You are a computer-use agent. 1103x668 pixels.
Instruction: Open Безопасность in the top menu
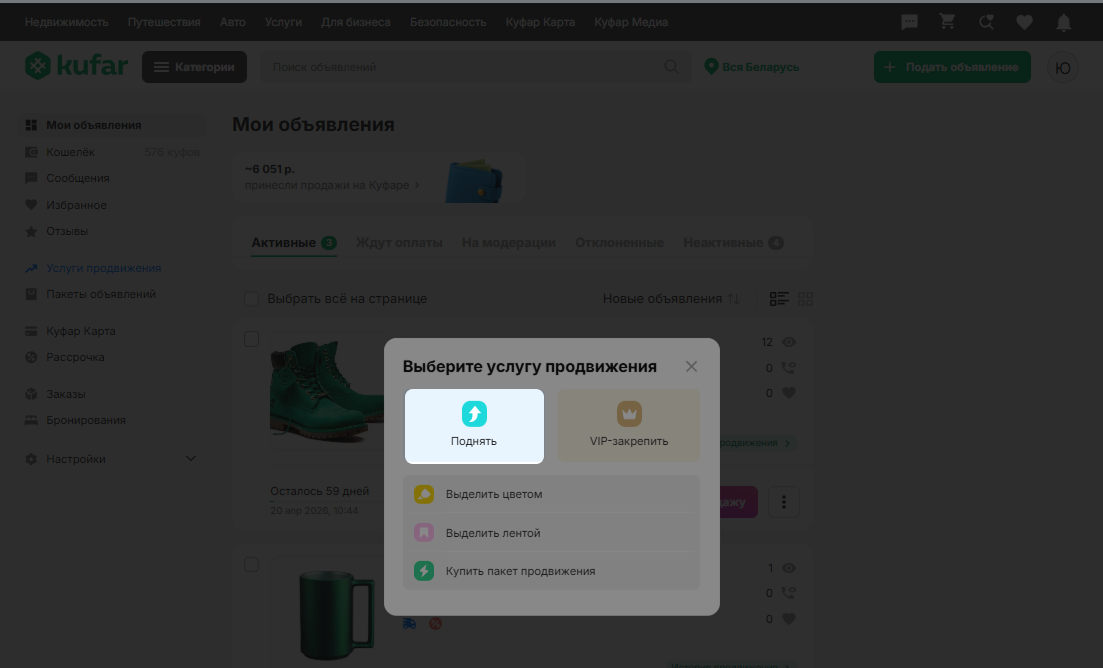448,23
